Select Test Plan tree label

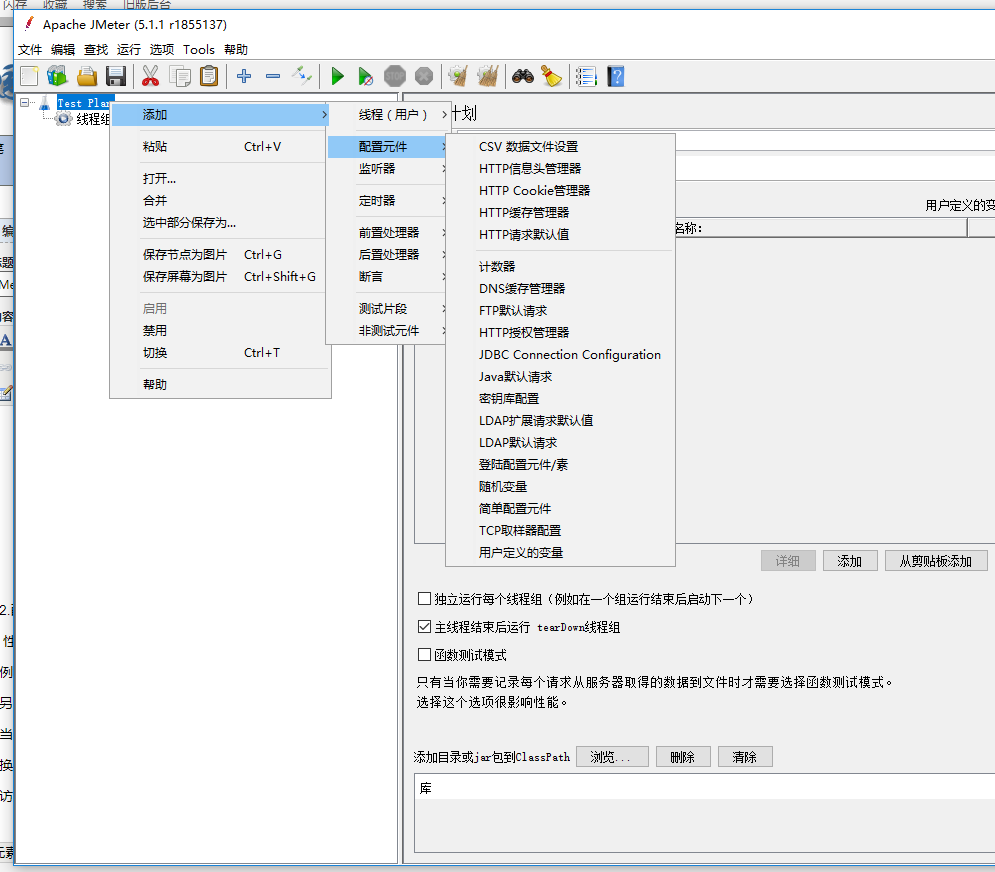point(84,103)
